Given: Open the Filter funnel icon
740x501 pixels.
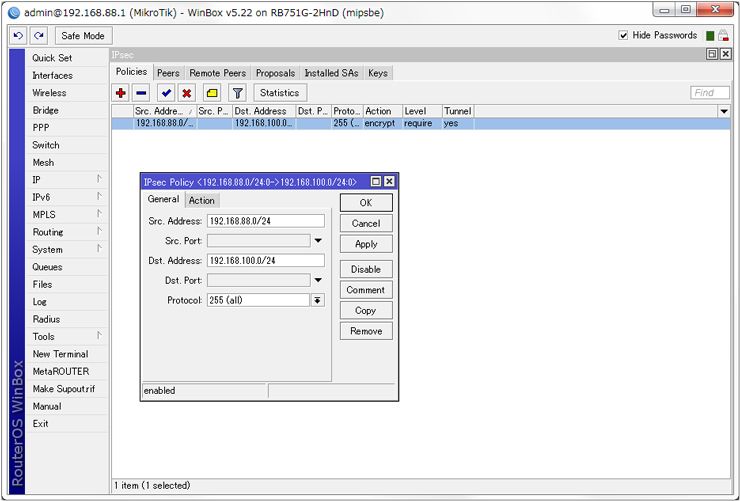Looking at the screenshot, I should click(x=238, y=93).
